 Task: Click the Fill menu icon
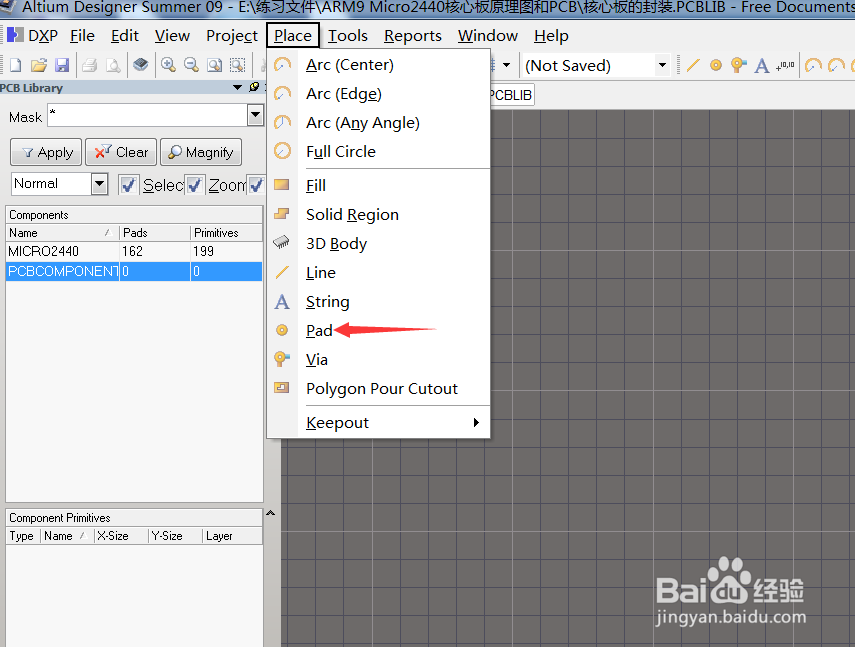pos(281,185)
